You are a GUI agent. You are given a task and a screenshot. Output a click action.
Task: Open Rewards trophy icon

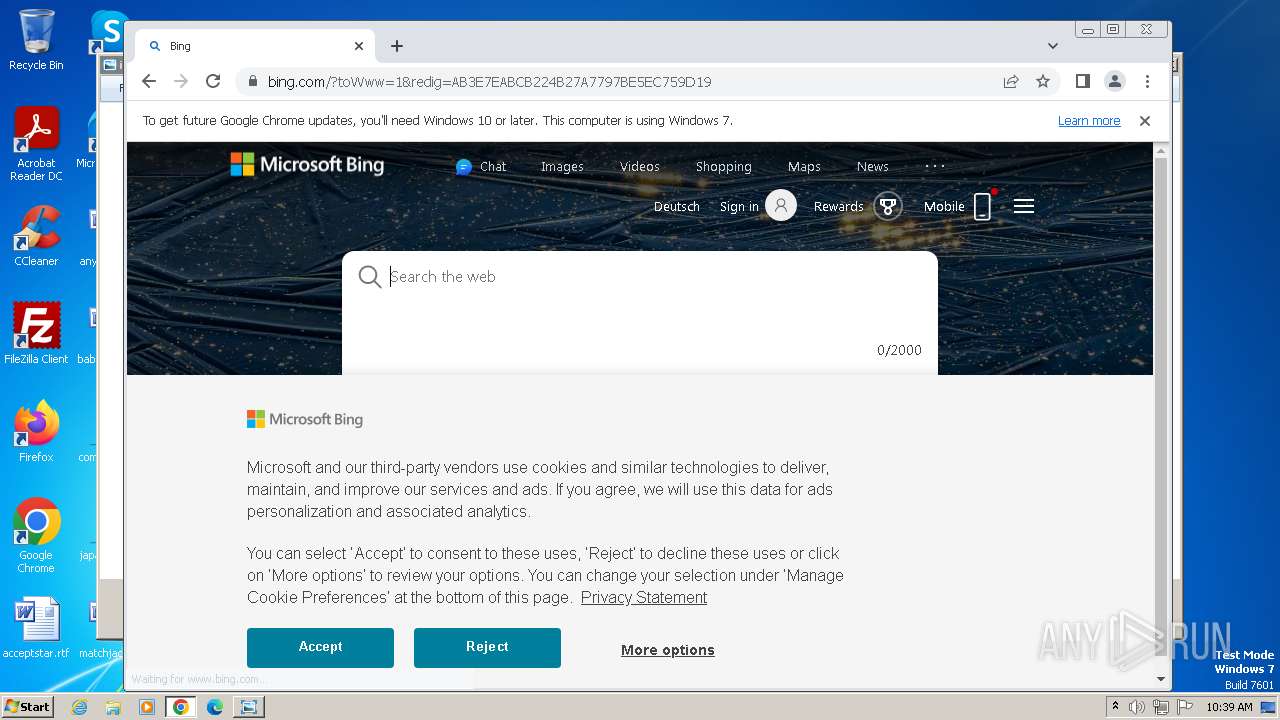pyautogui.click(x=888, y=207)
